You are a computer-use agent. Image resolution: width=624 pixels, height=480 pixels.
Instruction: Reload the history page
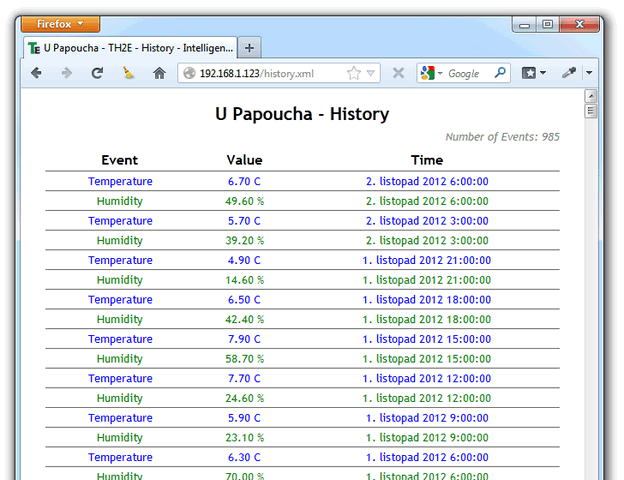(97, 73)
